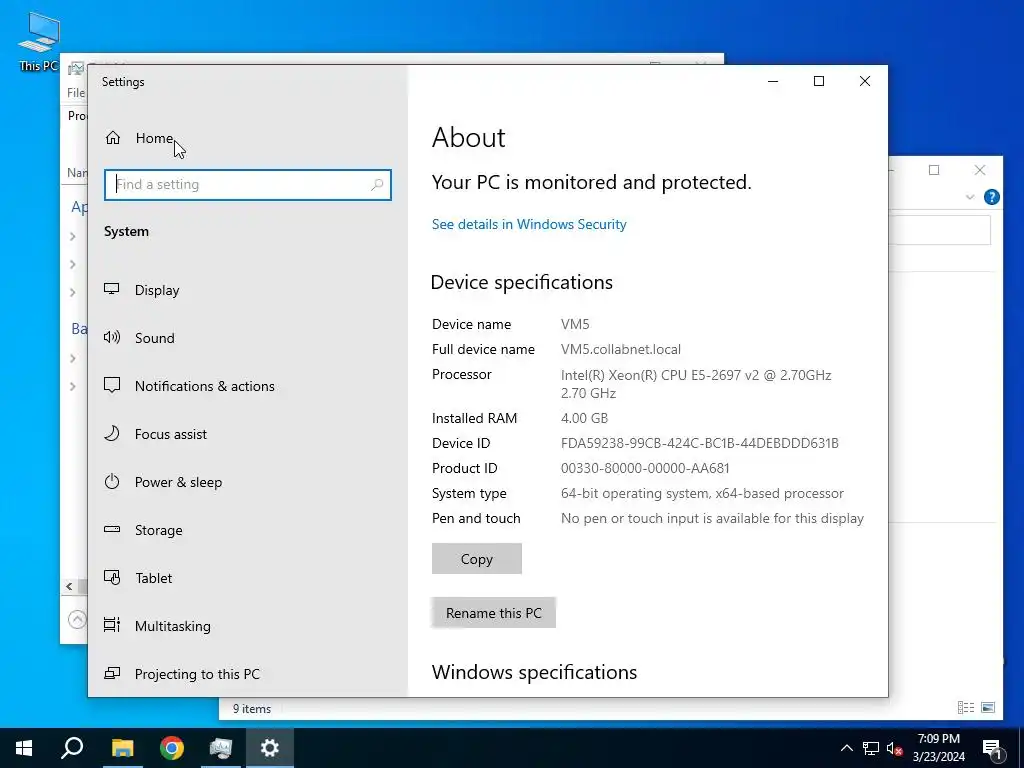Click Rename this PC button
The height and width of the screenshot is (768, 1024).
tap(494, 613)
